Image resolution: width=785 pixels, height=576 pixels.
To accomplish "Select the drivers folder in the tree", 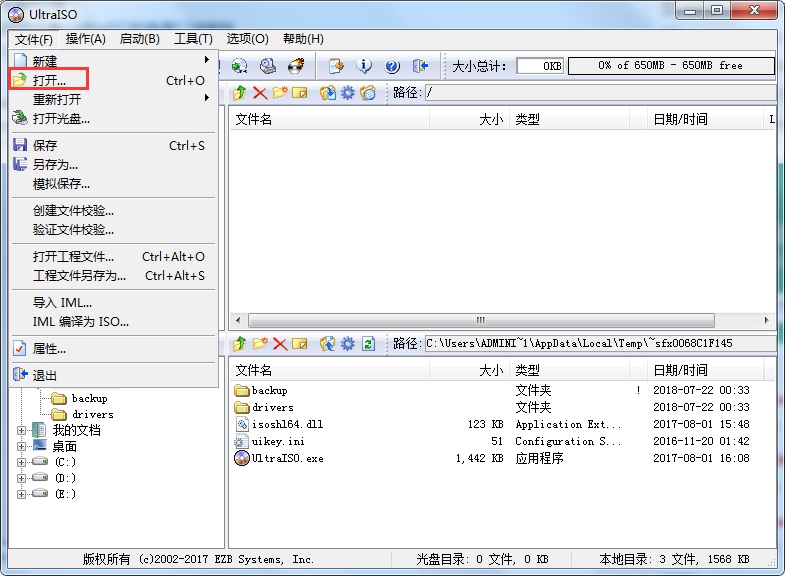I will pos(92,414).
